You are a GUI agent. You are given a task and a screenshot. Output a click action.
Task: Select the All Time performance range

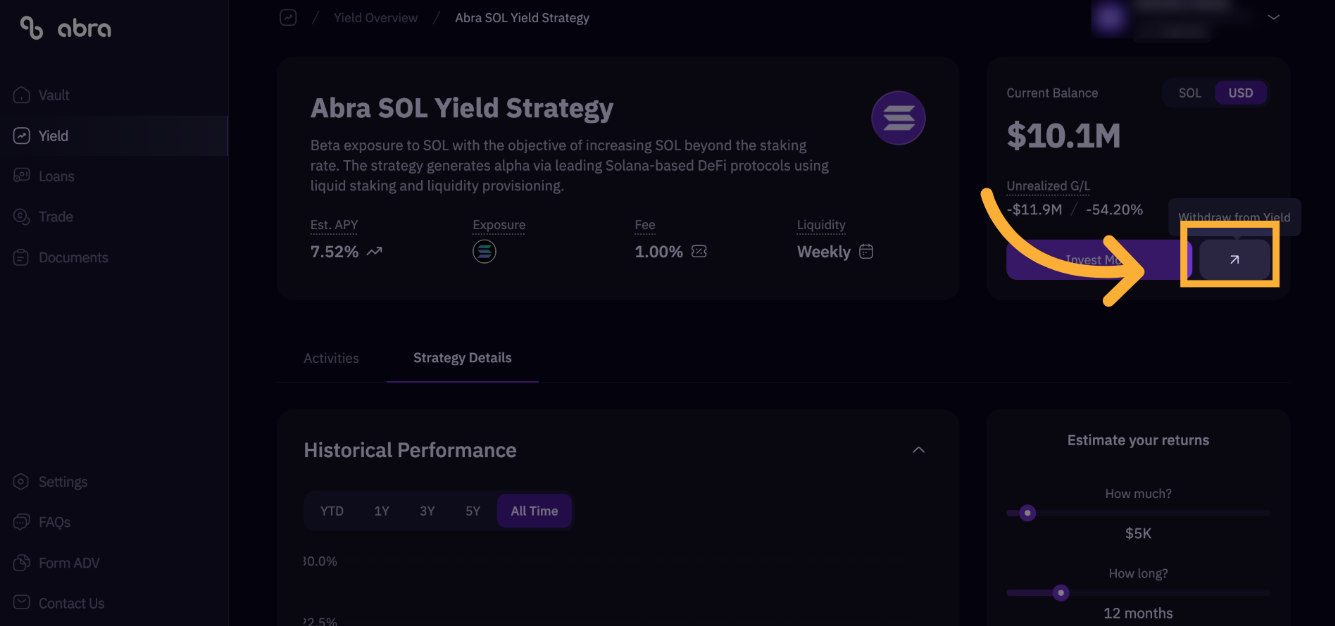click(534, 511)
